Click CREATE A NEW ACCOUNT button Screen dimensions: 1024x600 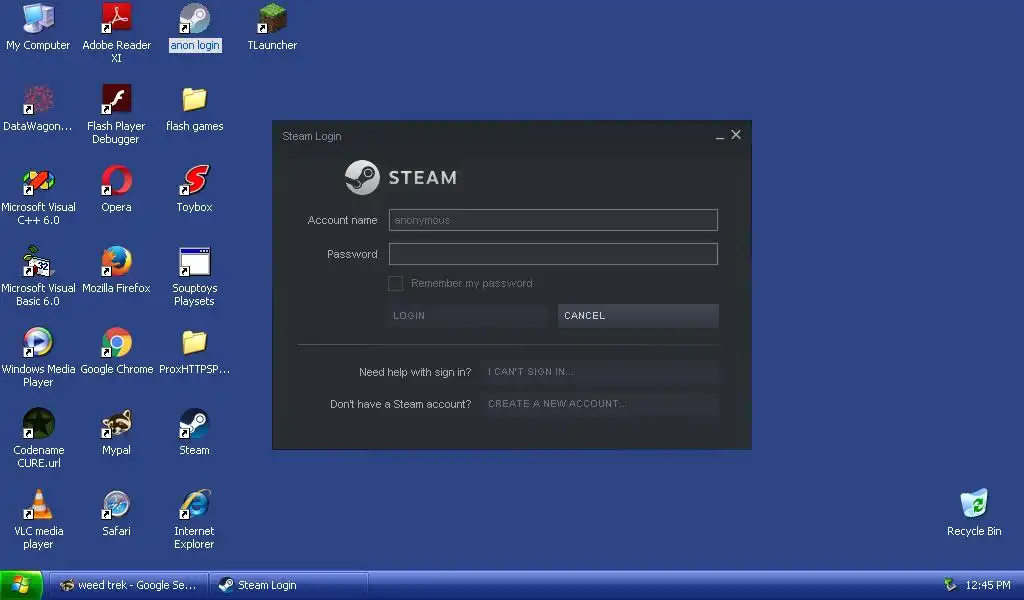600,403
